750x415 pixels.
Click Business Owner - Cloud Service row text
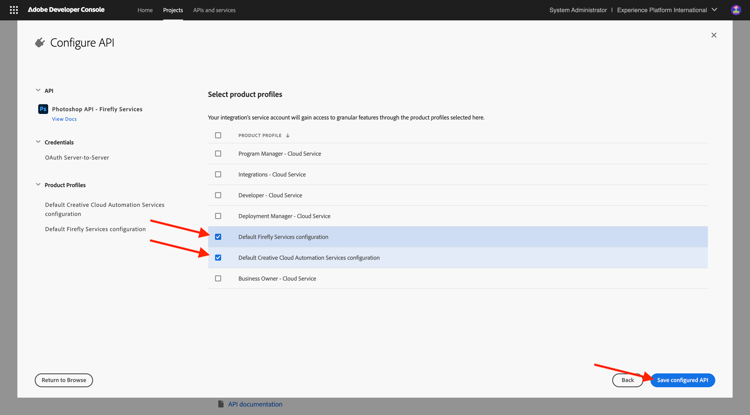click(277, 278)
